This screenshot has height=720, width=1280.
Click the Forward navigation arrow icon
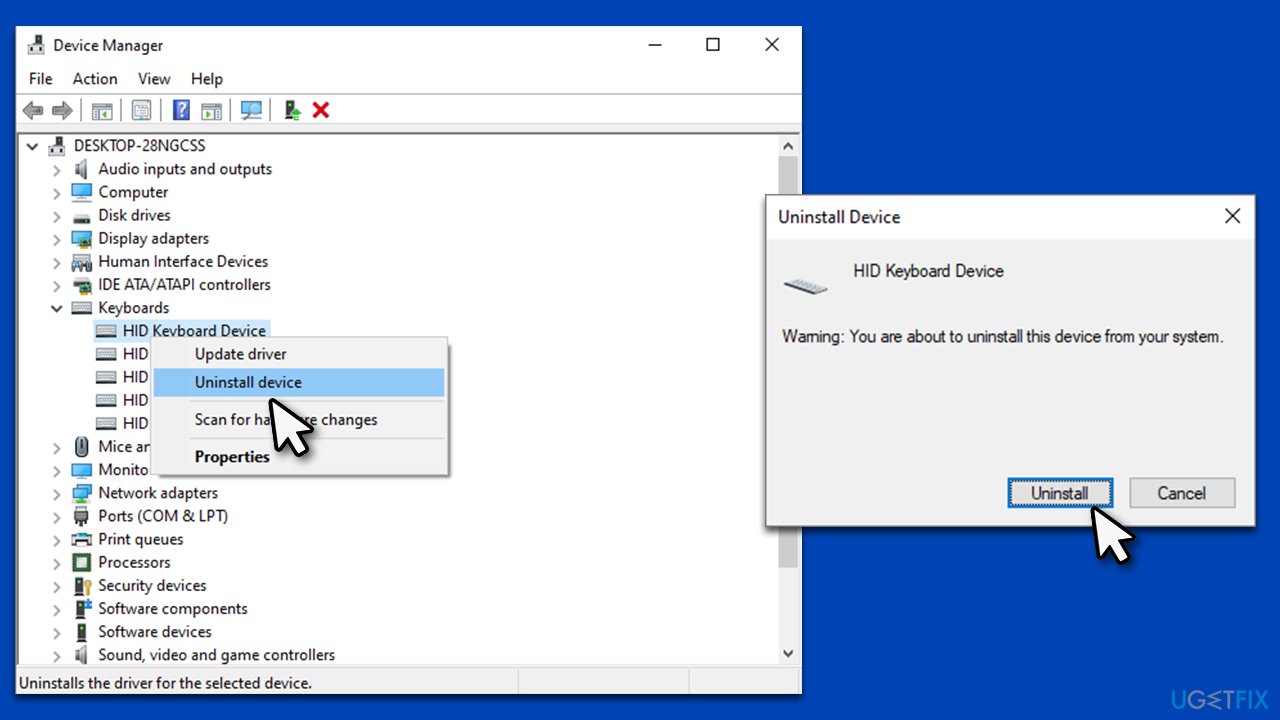(62, 110)
